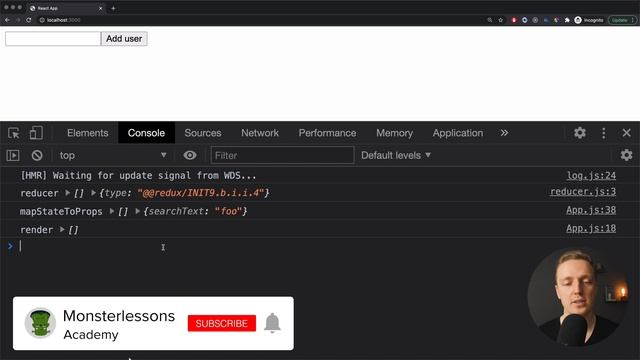
Task: Reload the localhost page
Action: tap(29, 20)
